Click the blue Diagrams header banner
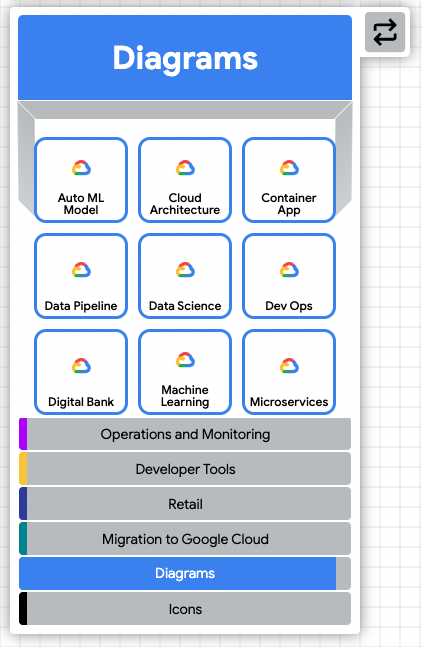 [185, 58]
